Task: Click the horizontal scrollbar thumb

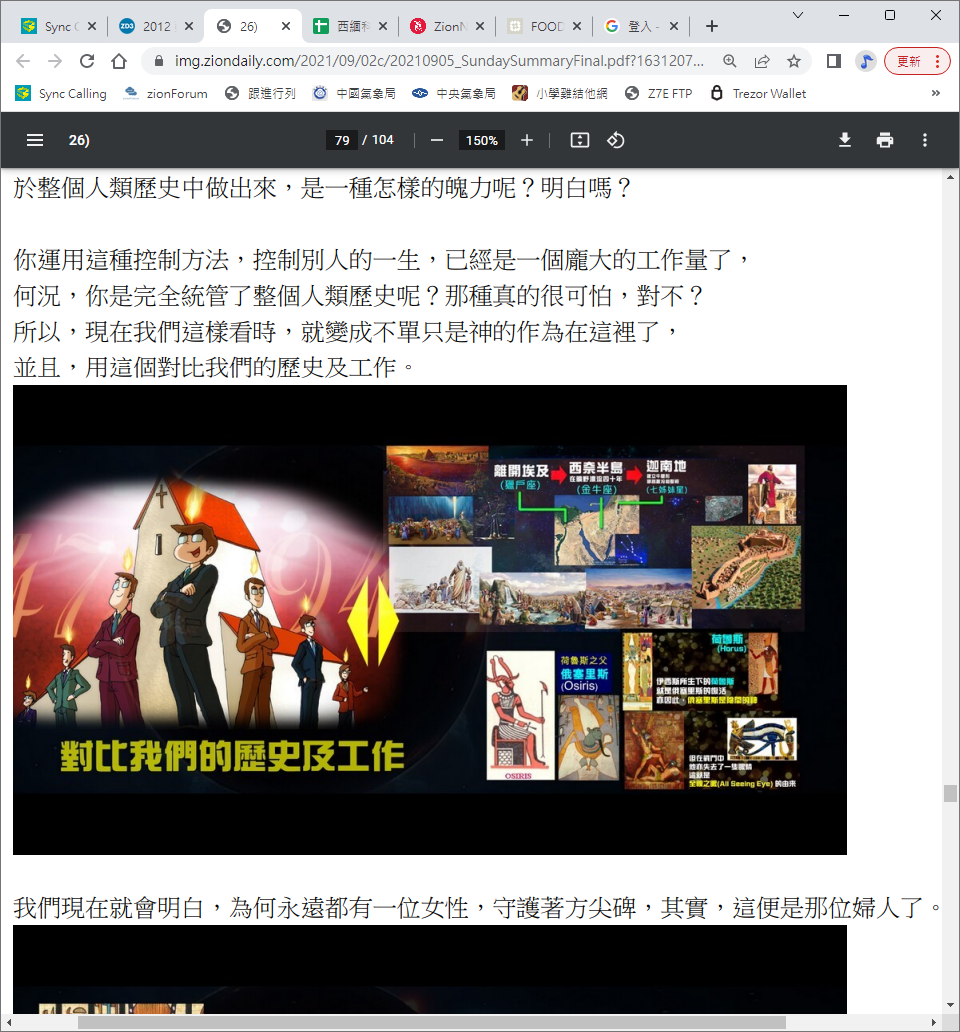Action: [432, 1022]
